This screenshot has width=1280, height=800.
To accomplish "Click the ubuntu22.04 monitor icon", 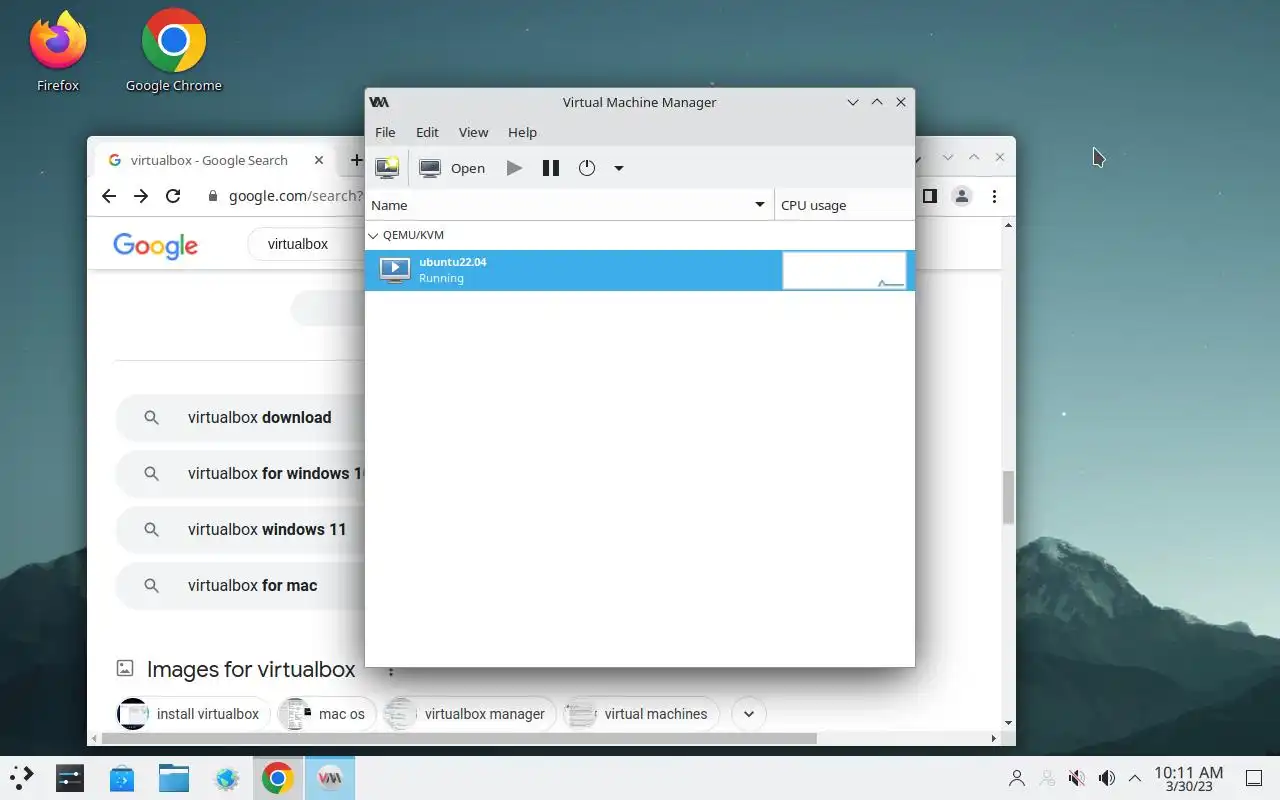I will click(x=395, y=270).
